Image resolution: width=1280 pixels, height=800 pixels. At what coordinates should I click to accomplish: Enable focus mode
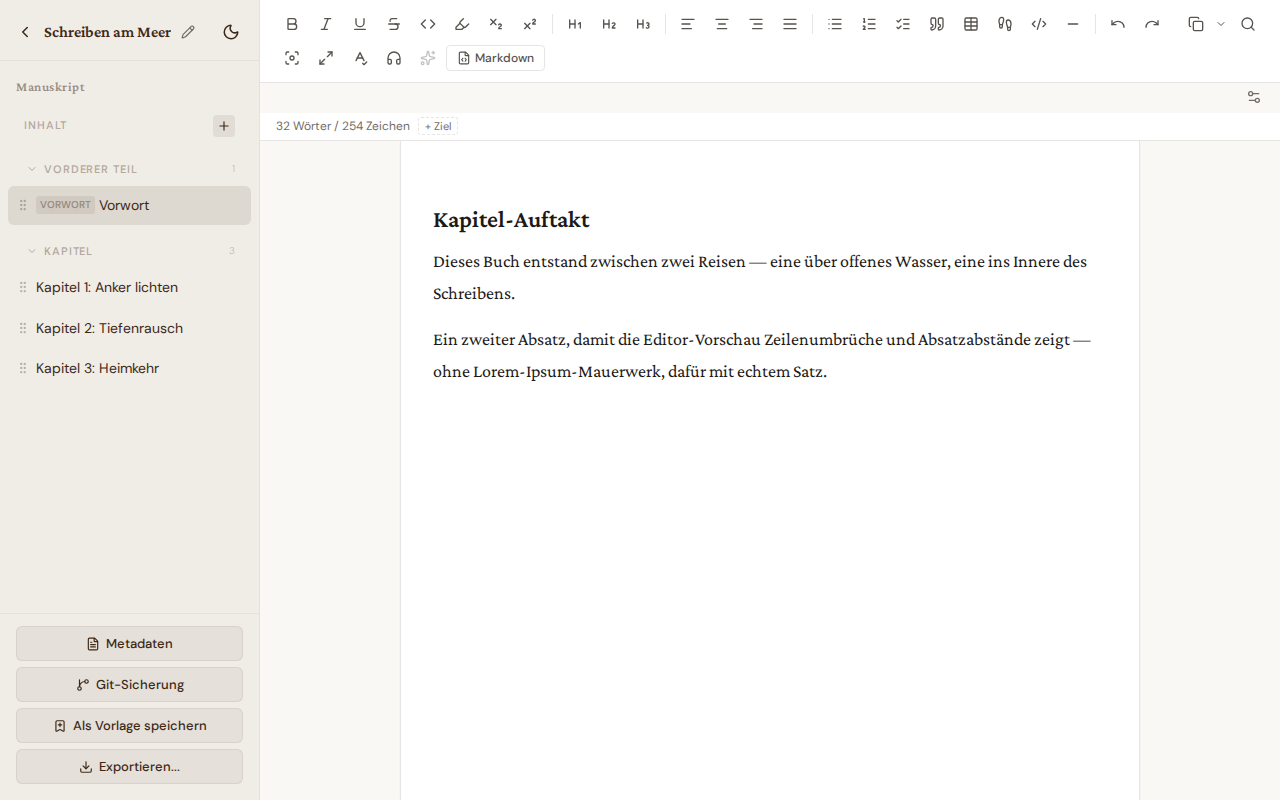tap(292, 58)
